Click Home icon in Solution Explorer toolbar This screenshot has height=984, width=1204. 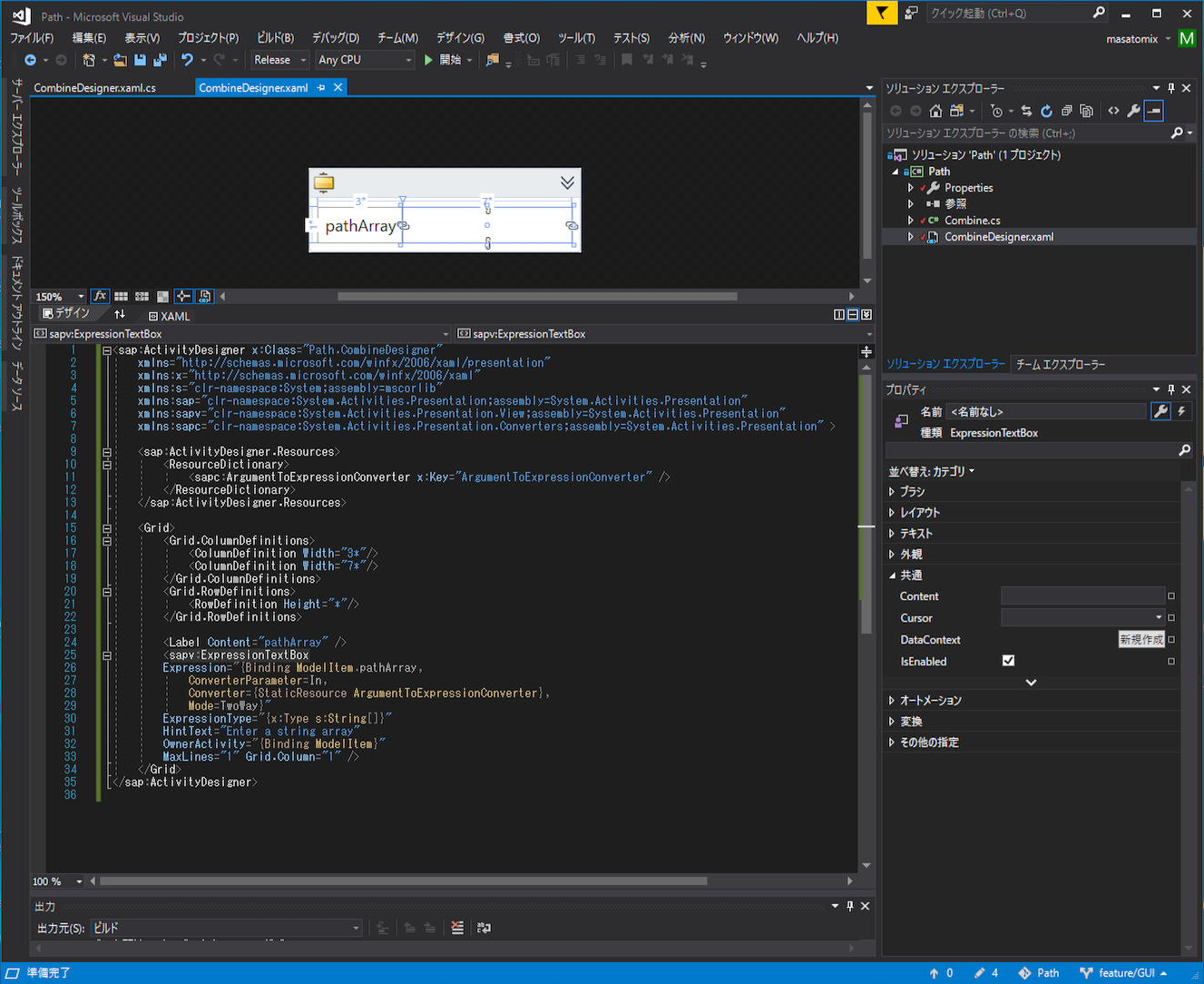coord(935,111)
